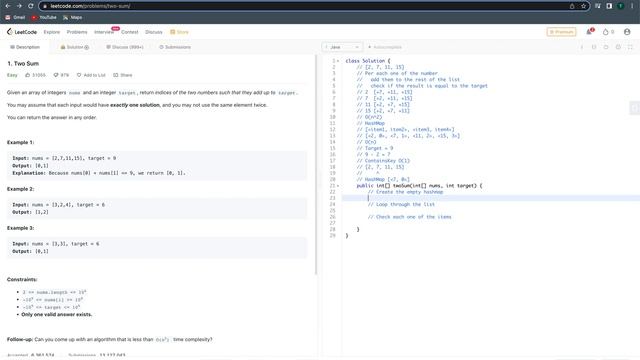
Task: Open Discuss in top navigation
Action: tap(154, 32)
